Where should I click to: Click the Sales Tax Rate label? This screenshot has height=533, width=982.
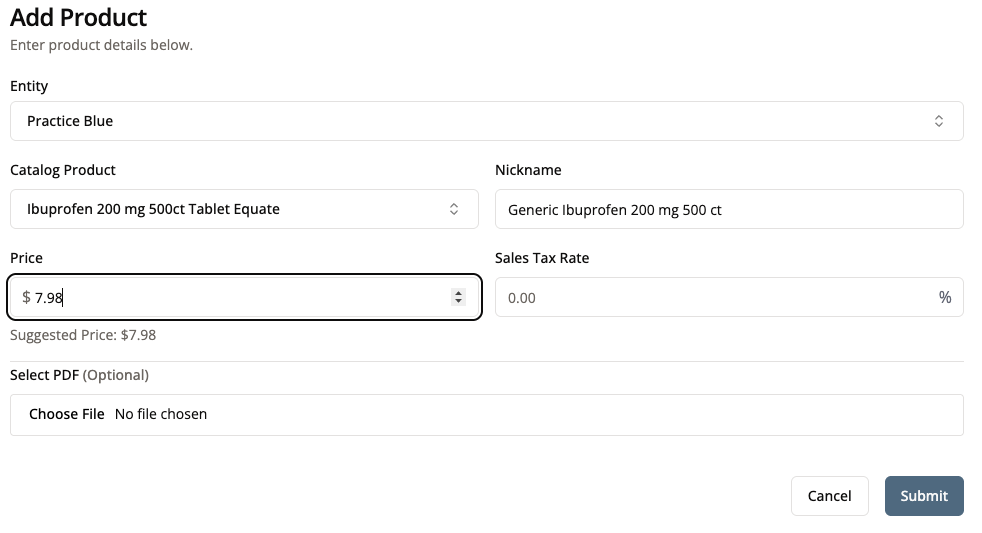pos(542,258)
